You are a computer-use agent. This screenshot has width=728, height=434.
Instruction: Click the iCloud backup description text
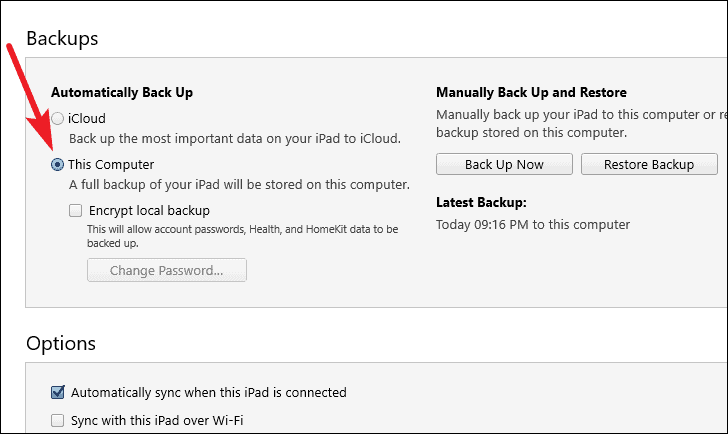[x=234, y=139]
